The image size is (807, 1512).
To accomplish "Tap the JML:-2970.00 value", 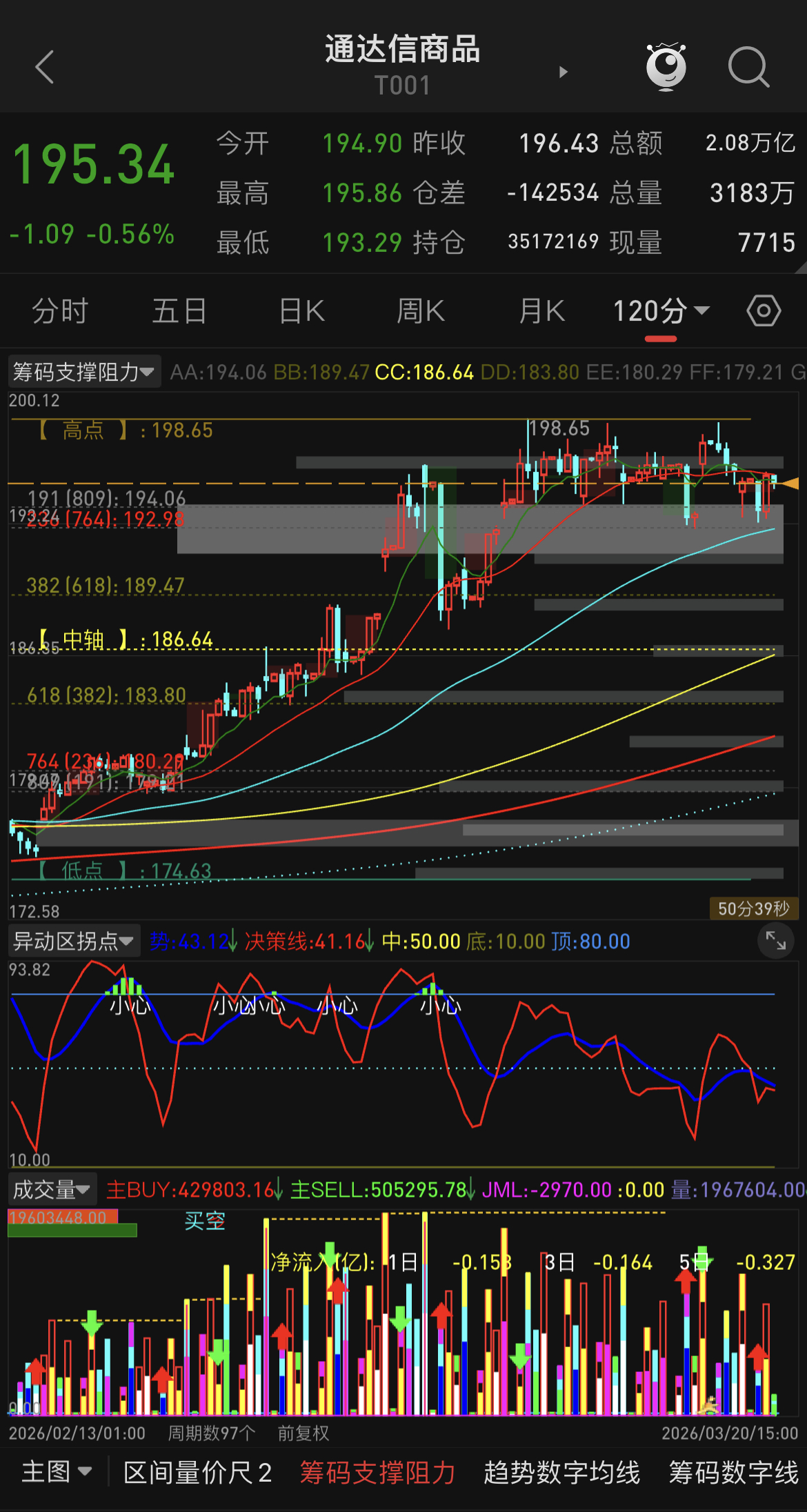I will coord(547,1190).
